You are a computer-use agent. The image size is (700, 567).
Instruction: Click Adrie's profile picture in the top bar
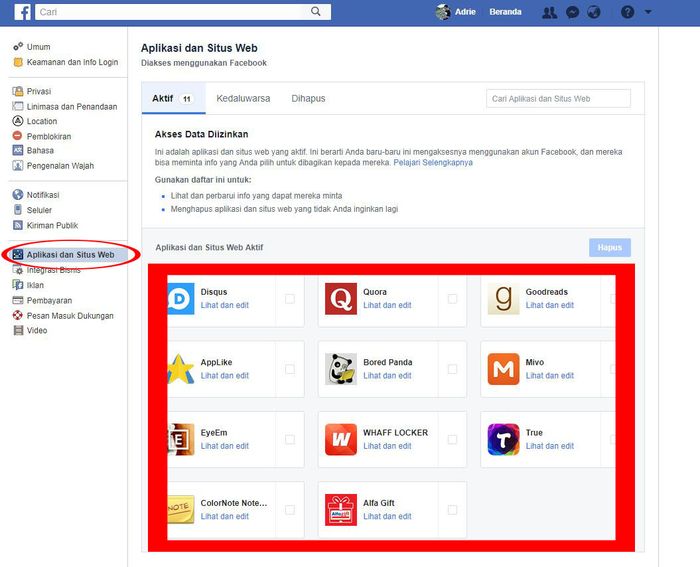pyautogui.click(x=443, y=12)
